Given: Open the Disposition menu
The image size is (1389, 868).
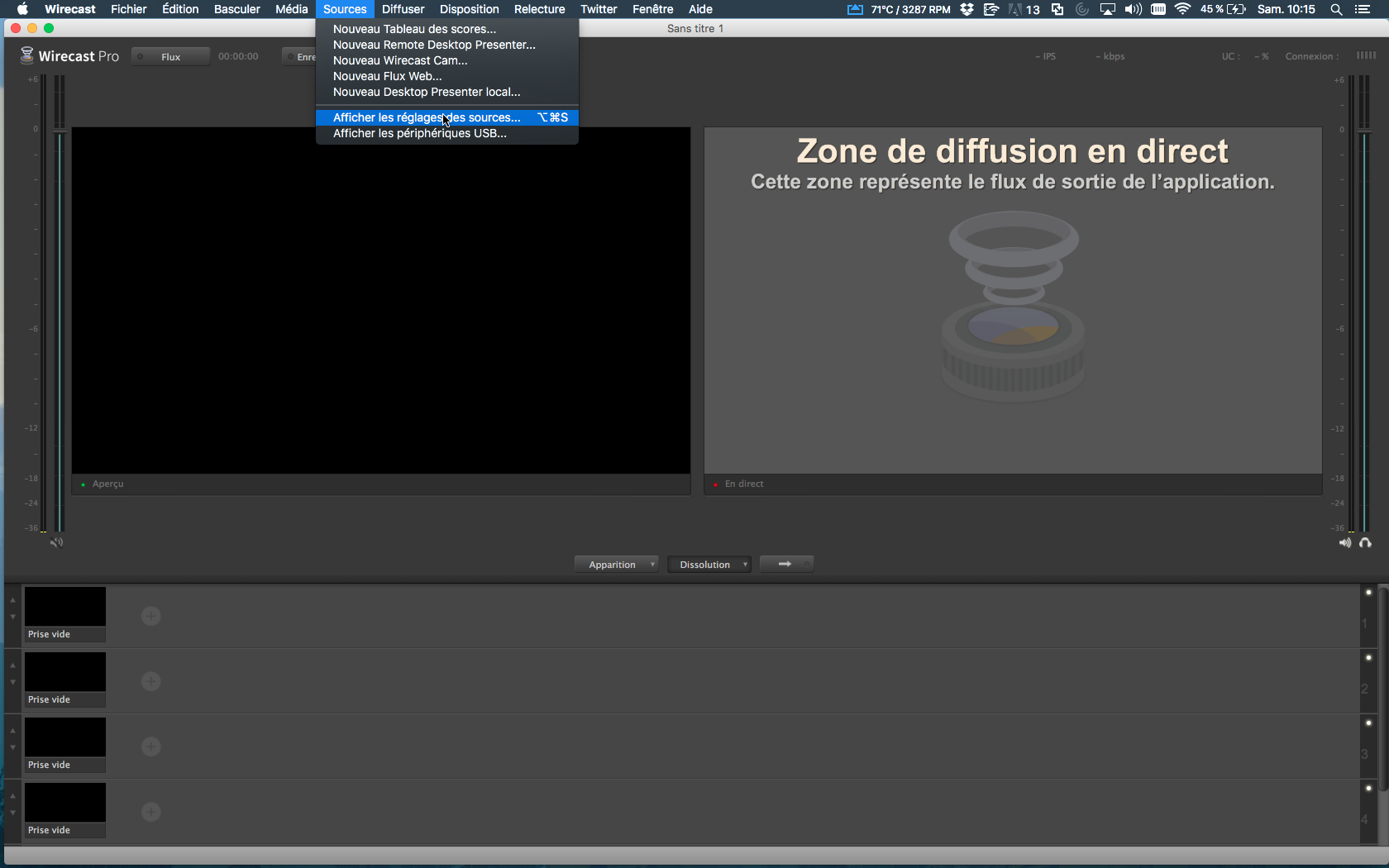Looking at the screenshot, I should pyautogui.click(x=469, y=9).
